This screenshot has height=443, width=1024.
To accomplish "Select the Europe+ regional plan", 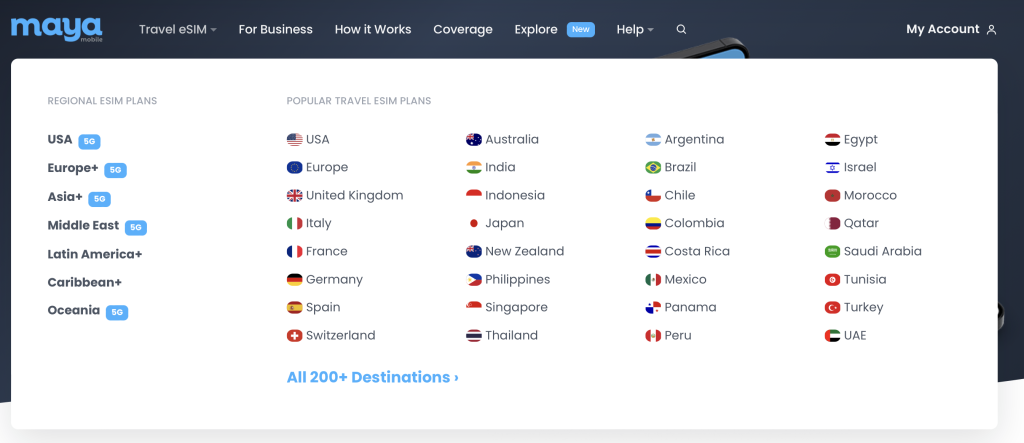I will point(87,169).
